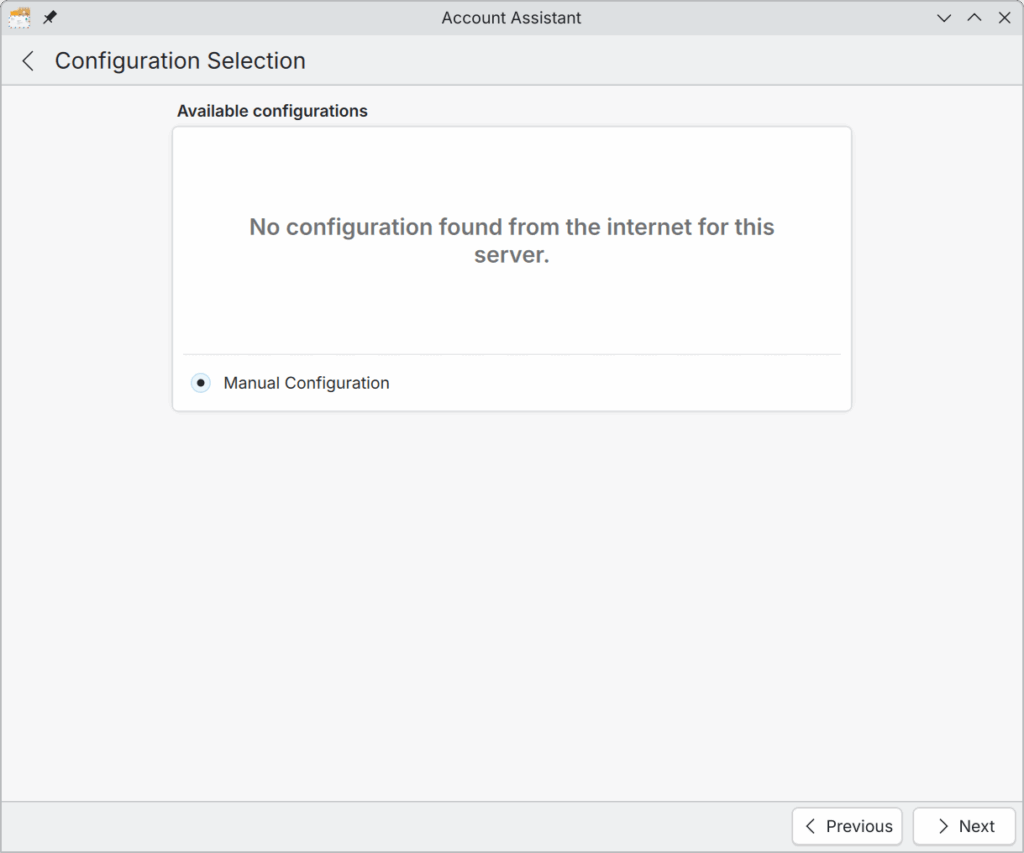The image size is (1024, 853).
Task: Click the right chevron icon on Next
Action: [x=943, y=826]
